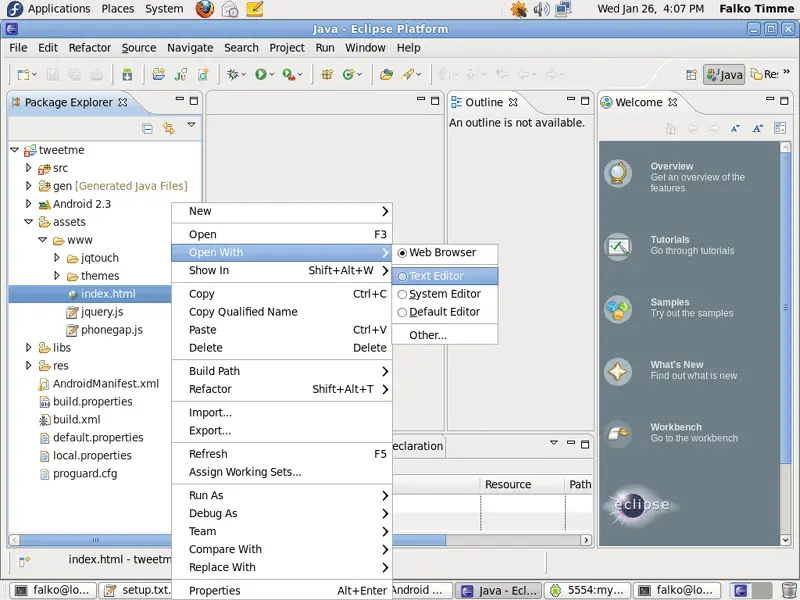This screenshot has height=600, width=800.
Task: Close the Welcome tab
Action: click(673, 102)
